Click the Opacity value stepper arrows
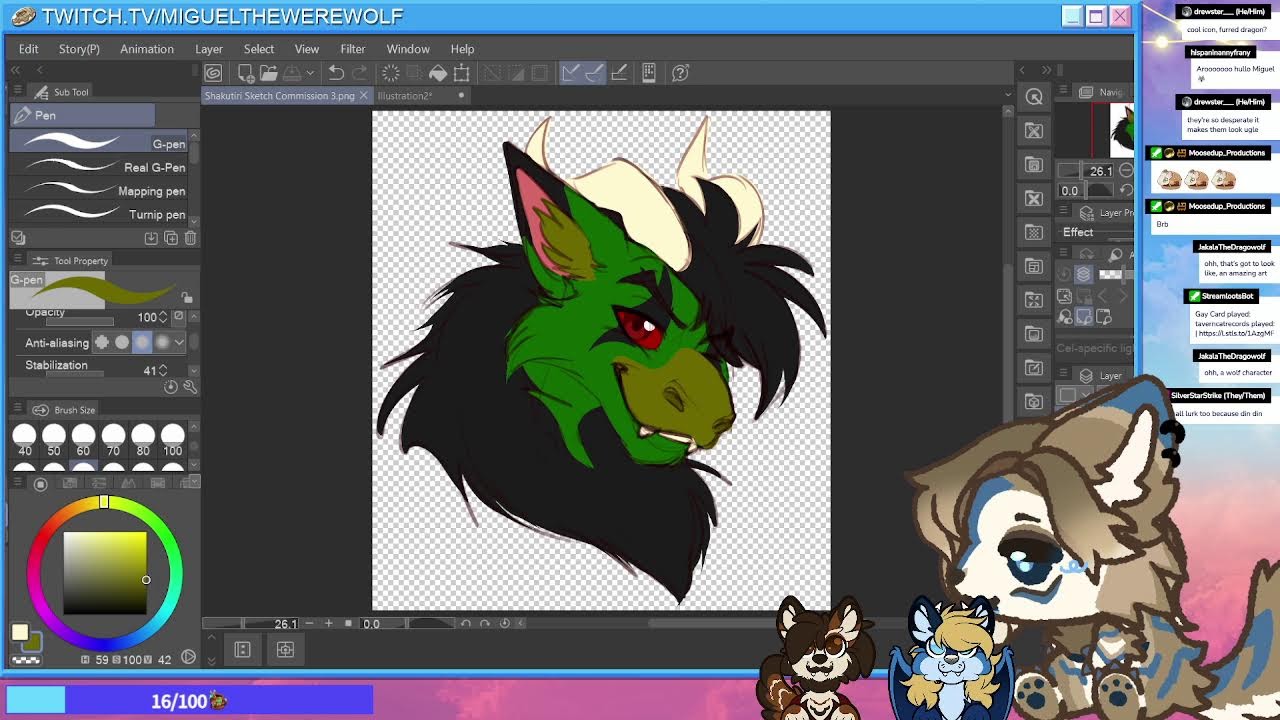Screen dimensions: 1280x720 click(163, 317)
